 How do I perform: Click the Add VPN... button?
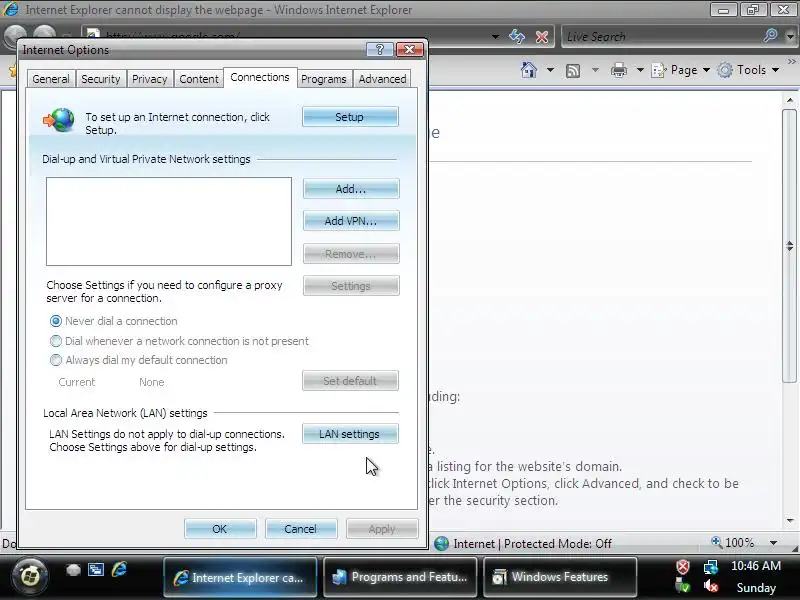coord(351,221)
